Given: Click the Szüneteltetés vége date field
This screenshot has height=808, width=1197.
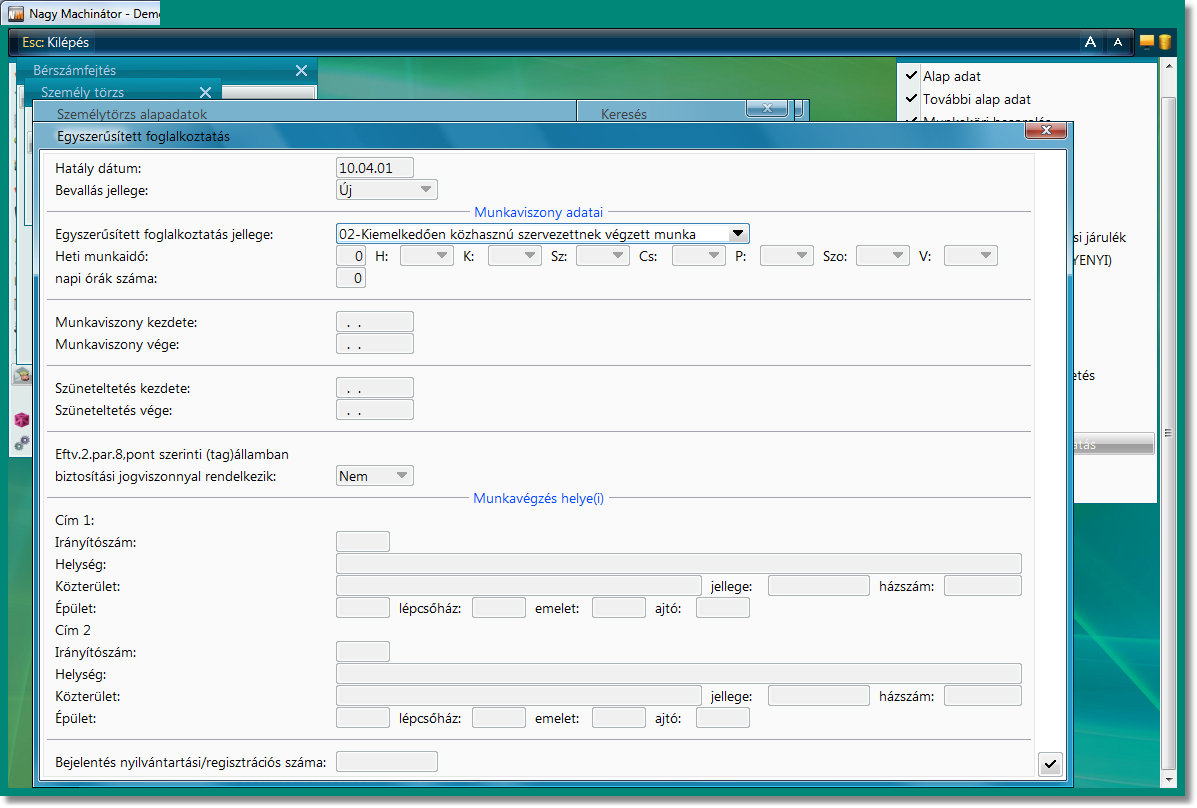Looking at the screenshot, I should 375,409.
